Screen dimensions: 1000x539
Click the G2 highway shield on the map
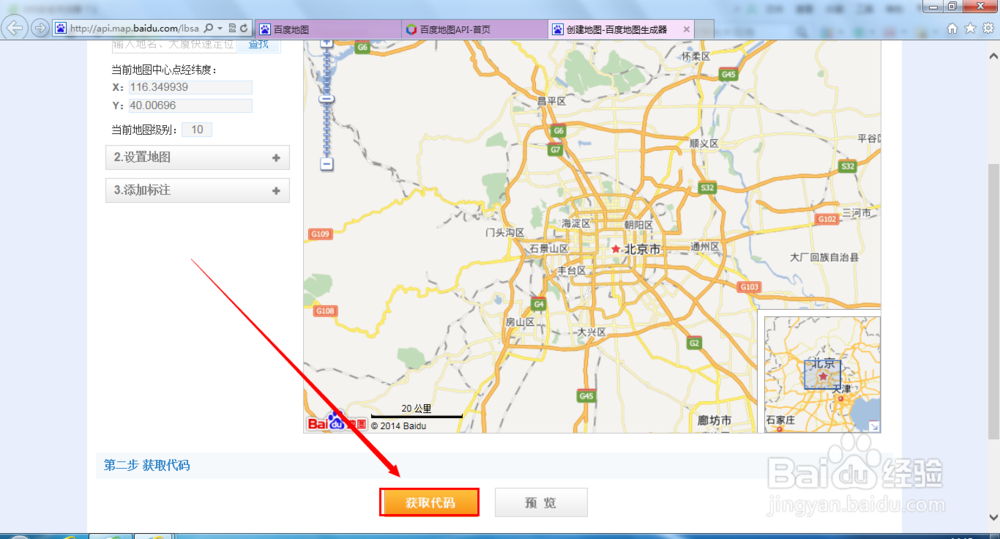694,343
